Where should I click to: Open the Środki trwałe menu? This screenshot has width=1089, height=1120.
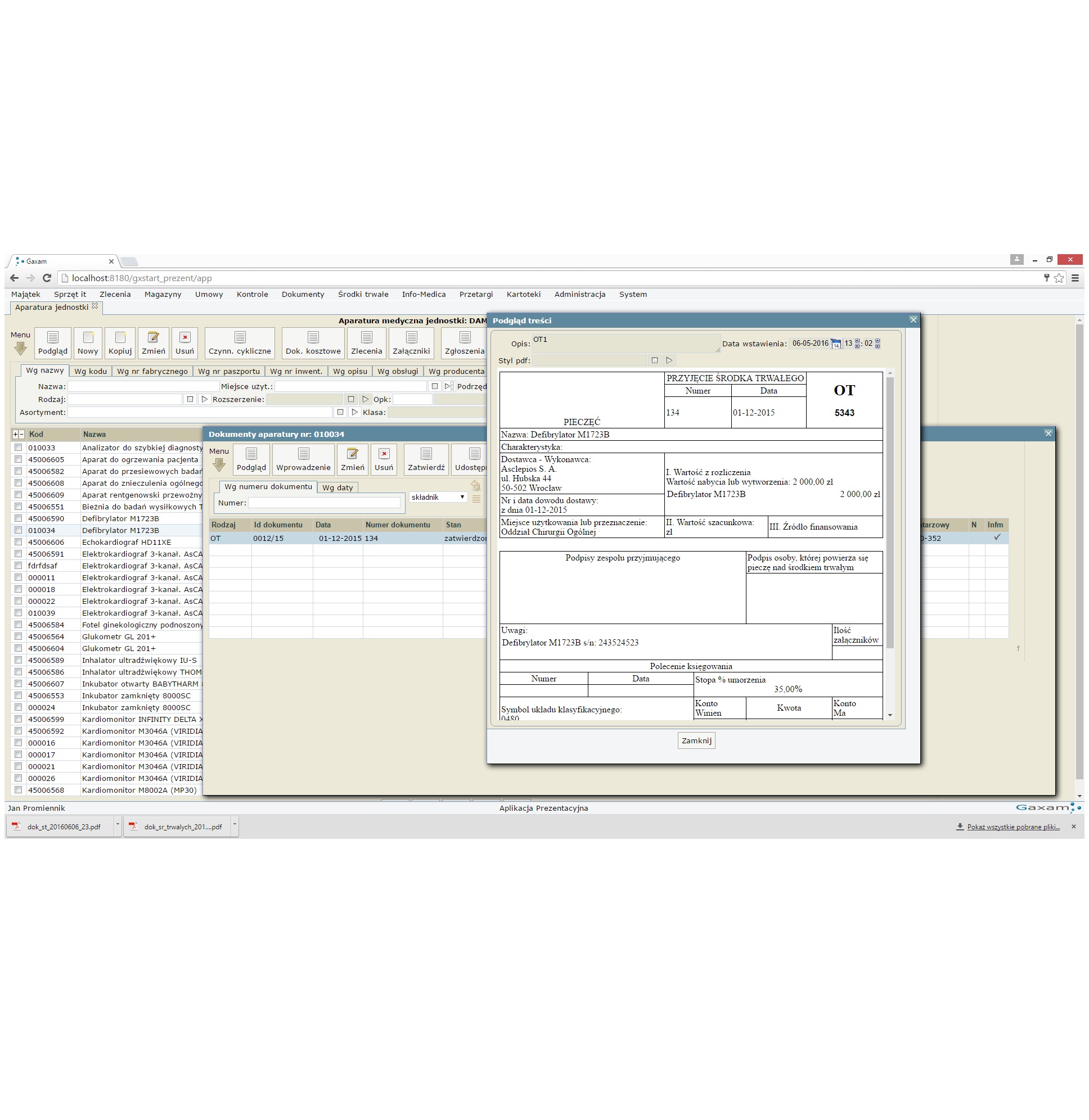363,295
